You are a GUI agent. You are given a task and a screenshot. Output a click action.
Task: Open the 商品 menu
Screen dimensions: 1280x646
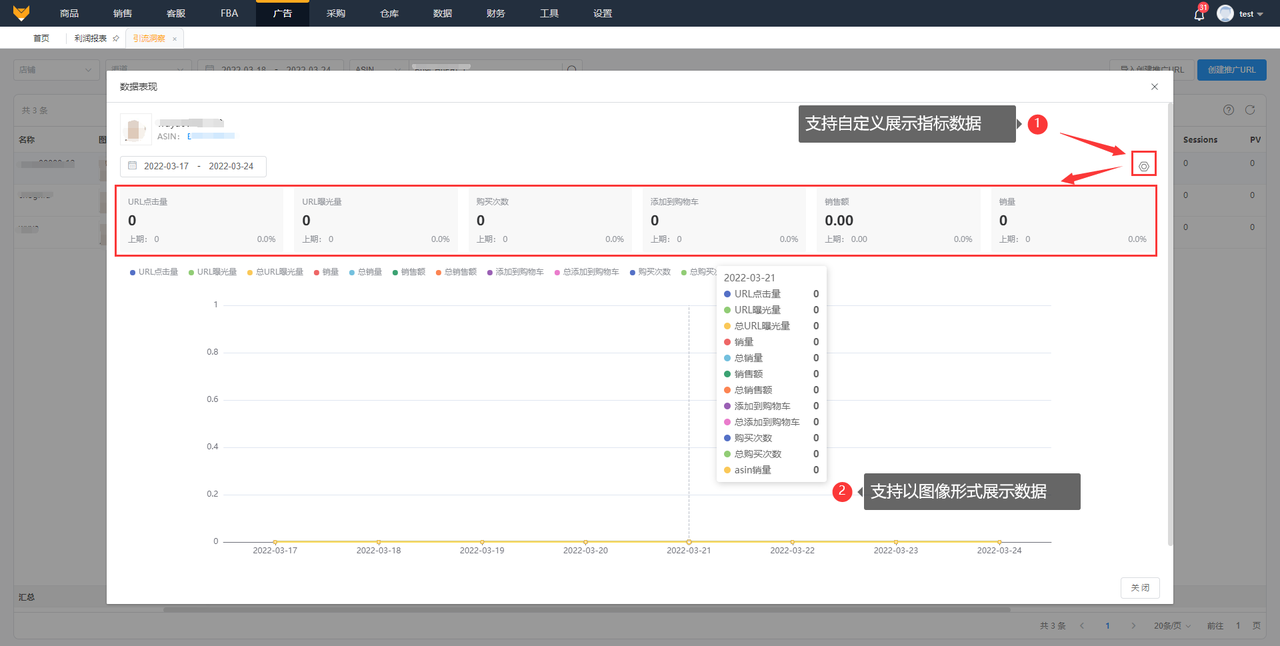[69, 14]
